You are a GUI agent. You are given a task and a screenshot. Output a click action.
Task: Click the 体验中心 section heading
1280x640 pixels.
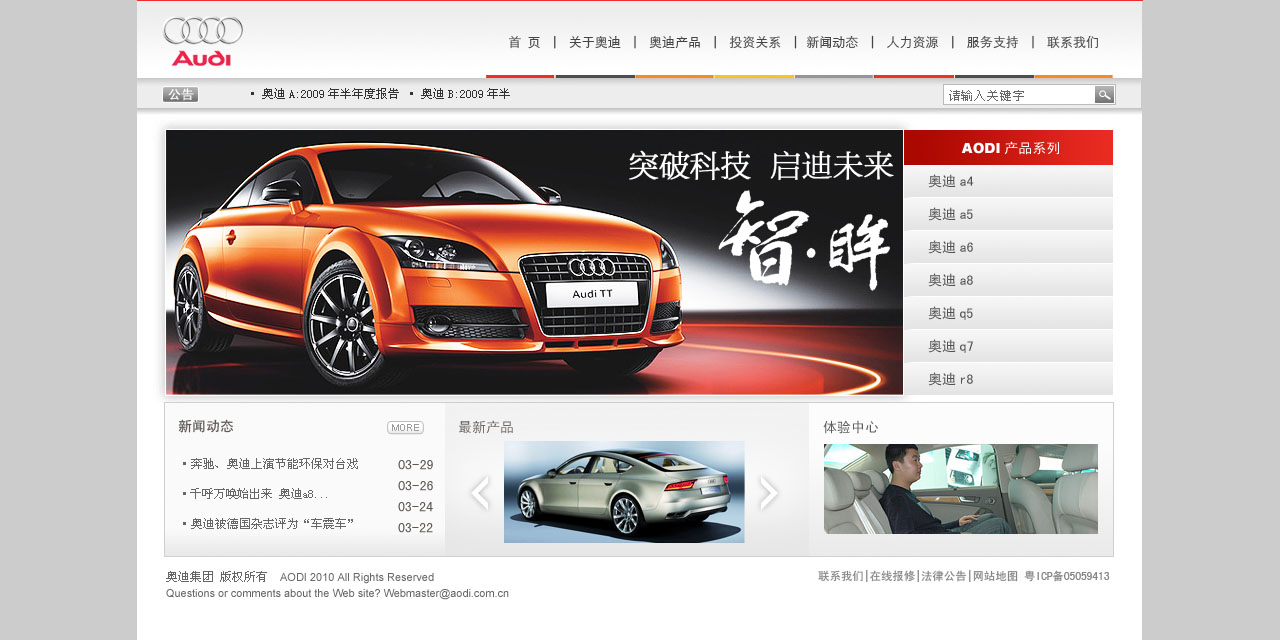point(851,427)
